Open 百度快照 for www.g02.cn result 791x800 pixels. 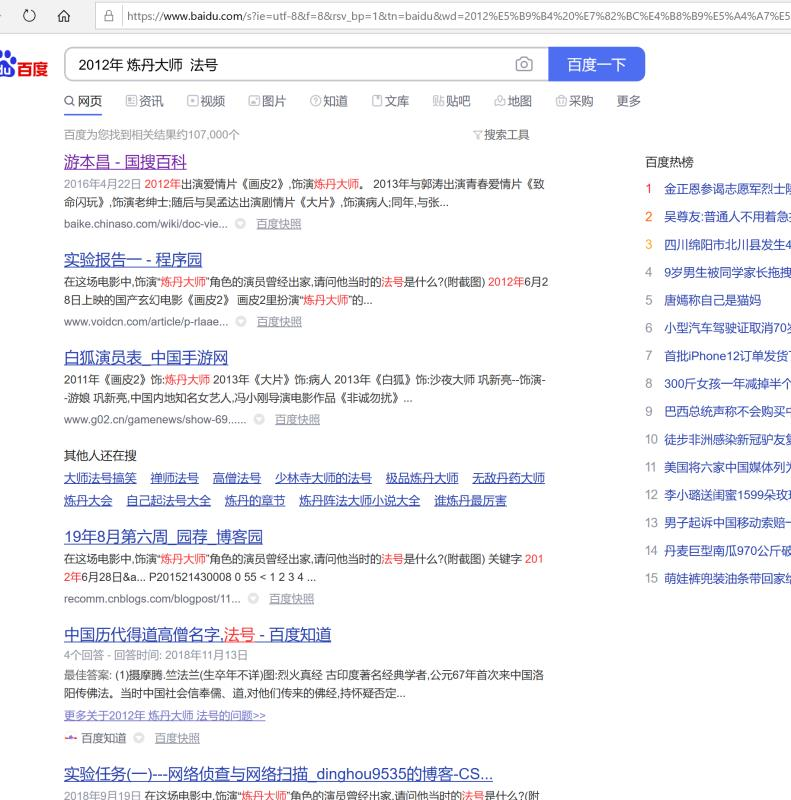[298, 420]
